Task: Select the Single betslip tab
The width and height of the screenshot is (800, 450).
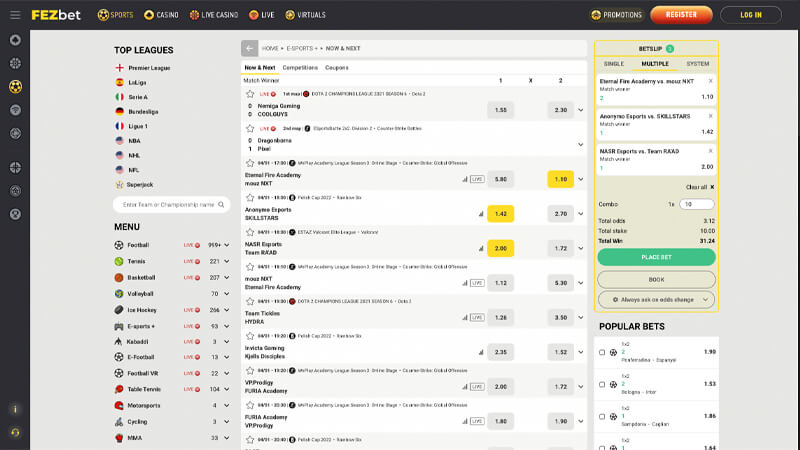Action: pos(614,63)
